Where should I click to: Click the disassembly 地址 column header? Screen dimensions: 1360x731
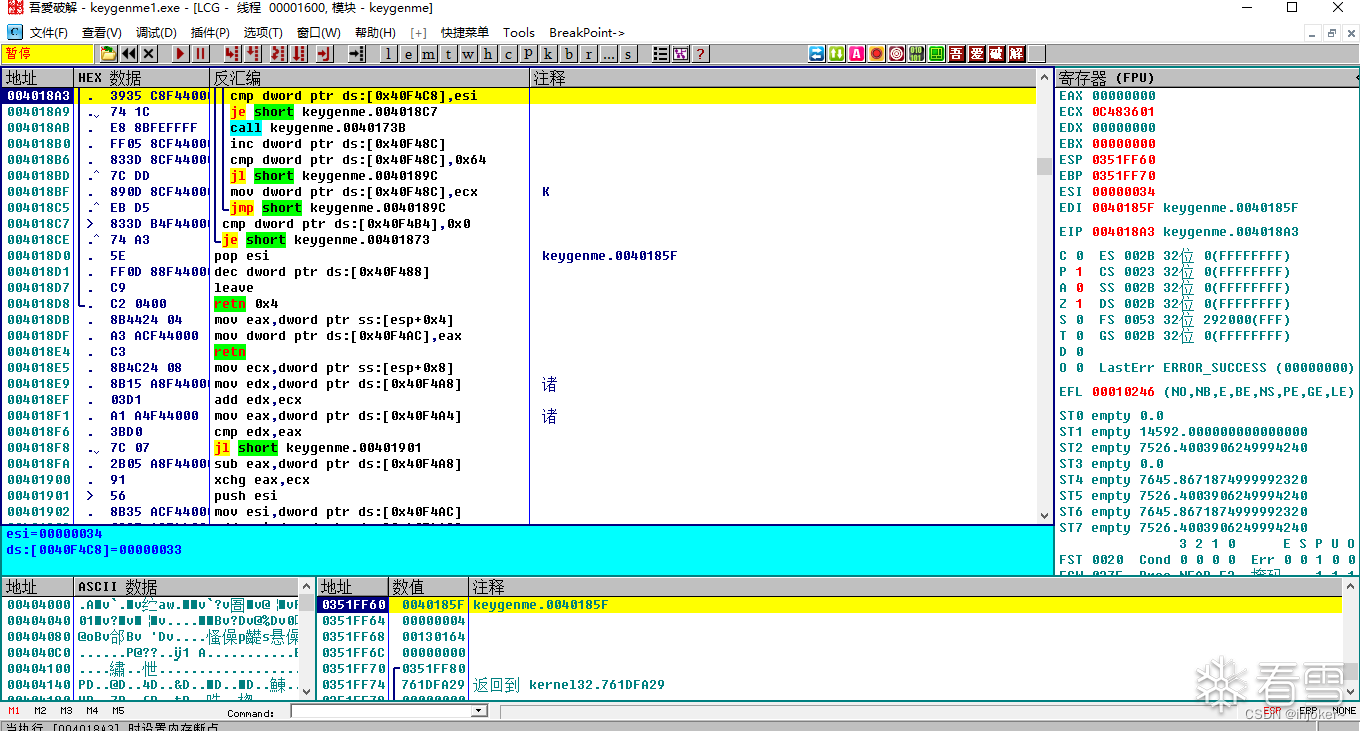click(38, 78)
